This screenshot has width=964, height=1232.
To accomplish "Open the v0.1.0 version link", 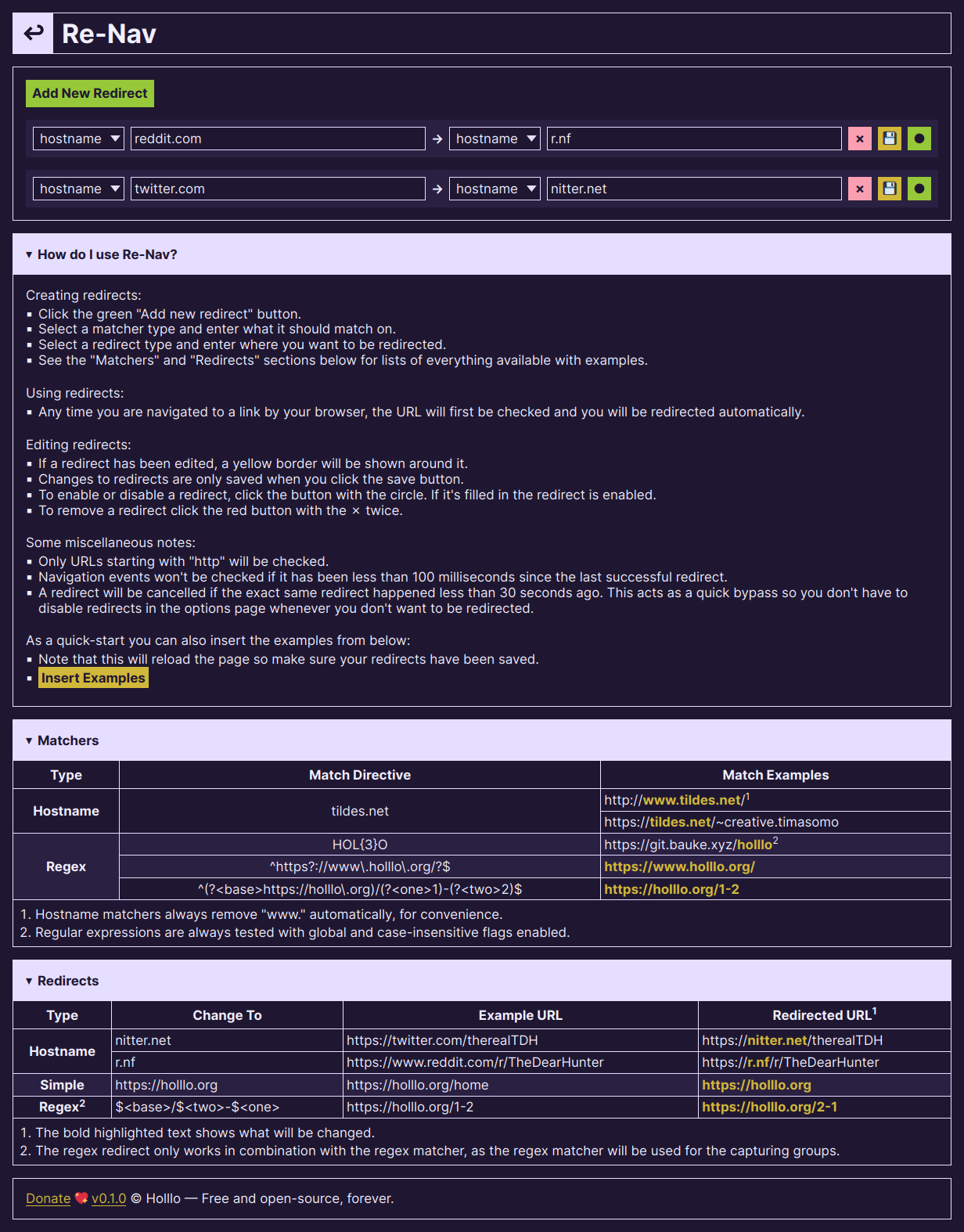I will (x=109, y=1198).
